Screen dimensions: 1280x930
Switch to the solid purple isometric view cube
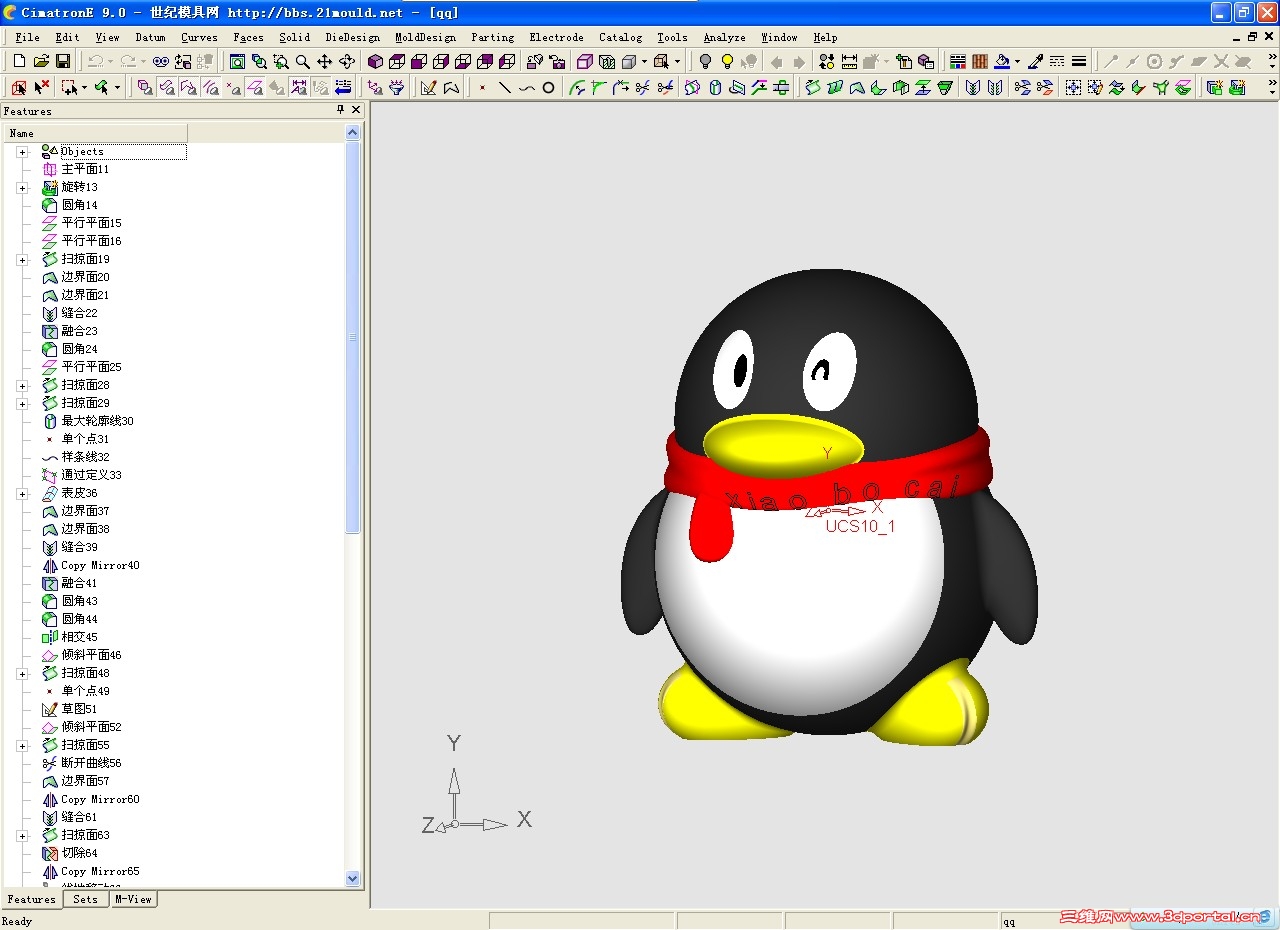point(375,61)
